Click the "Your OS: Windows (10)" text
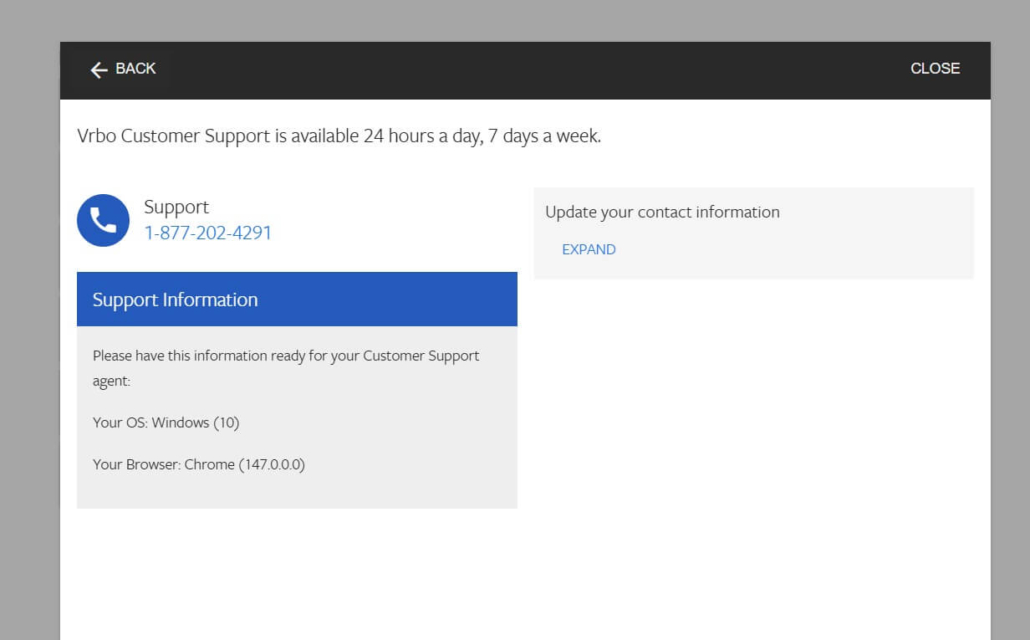 [x=166, y=423]
